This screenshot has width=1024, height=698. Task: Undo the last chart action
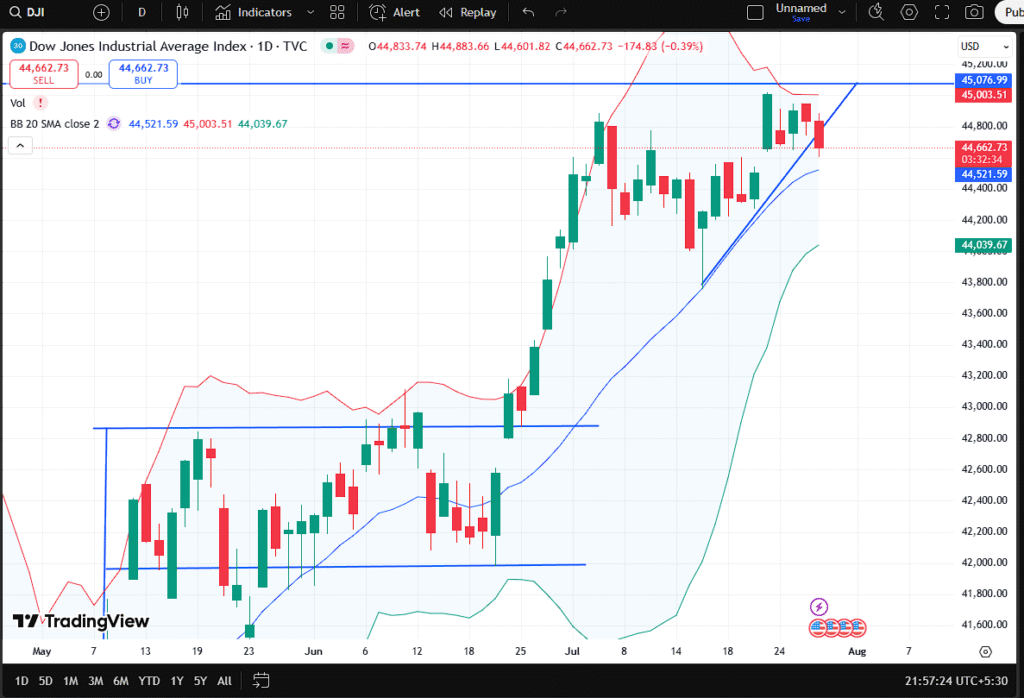528,12
